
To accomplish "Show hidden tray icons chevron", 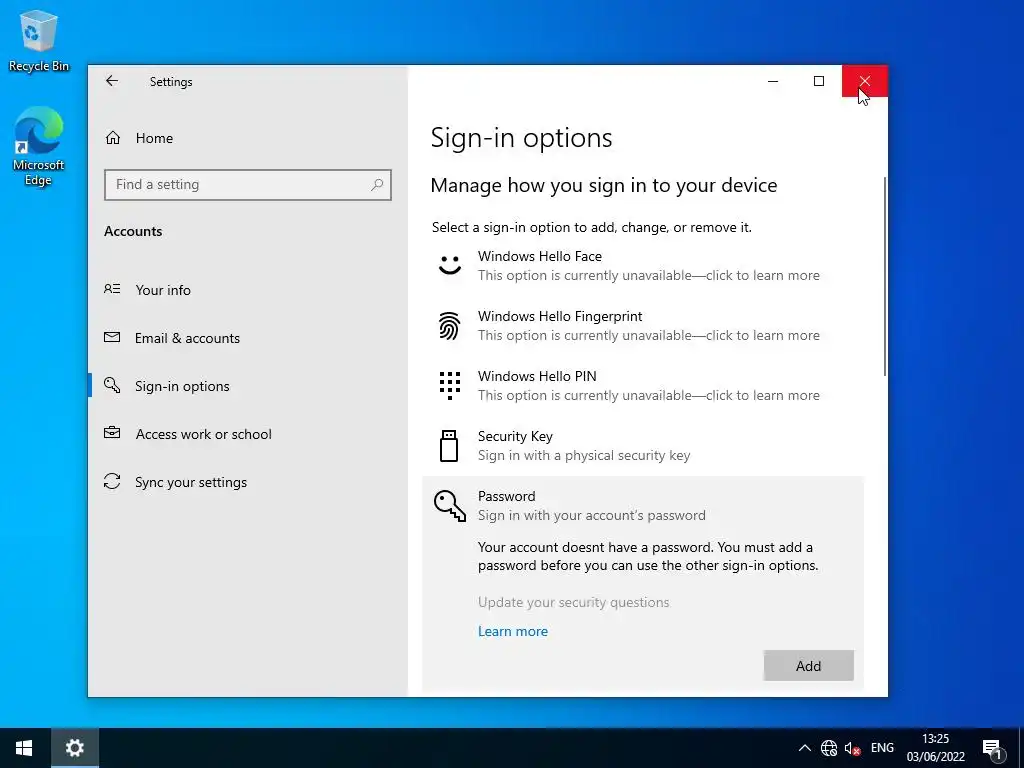I will pyautogui.click(x=805, y=748).
